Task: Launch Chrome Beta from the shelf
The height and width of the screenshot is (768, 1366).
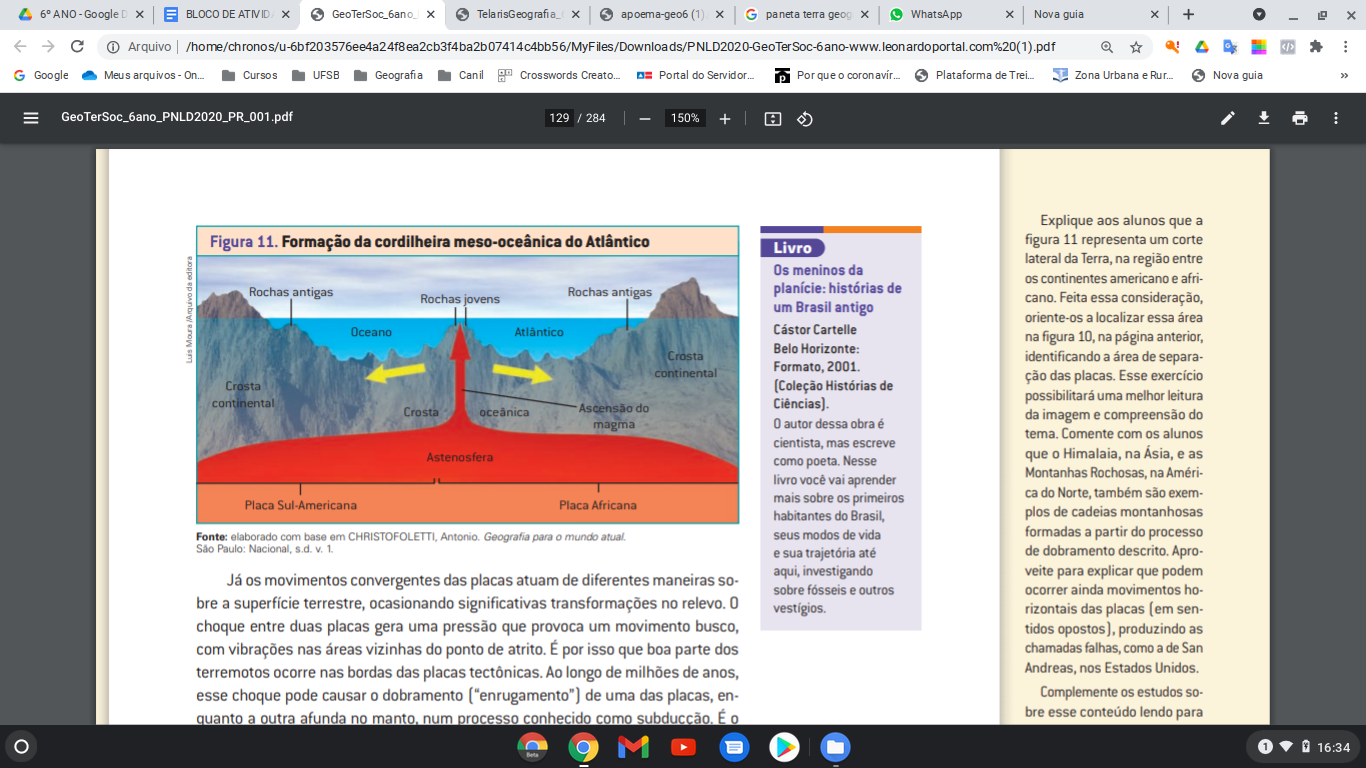Action: 532,747
